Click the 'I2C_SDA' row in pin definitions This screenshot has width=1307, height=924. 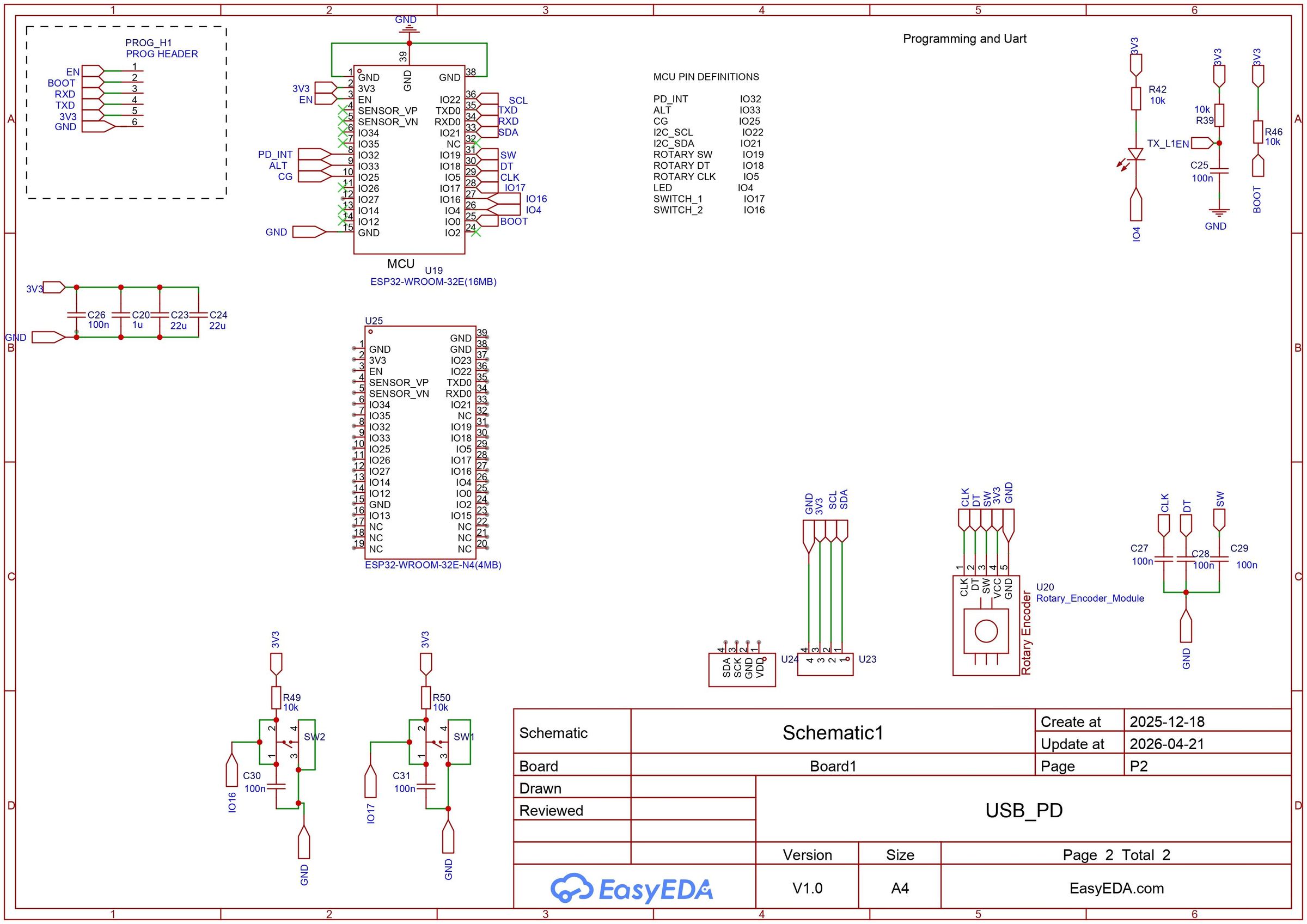(707, 143)
